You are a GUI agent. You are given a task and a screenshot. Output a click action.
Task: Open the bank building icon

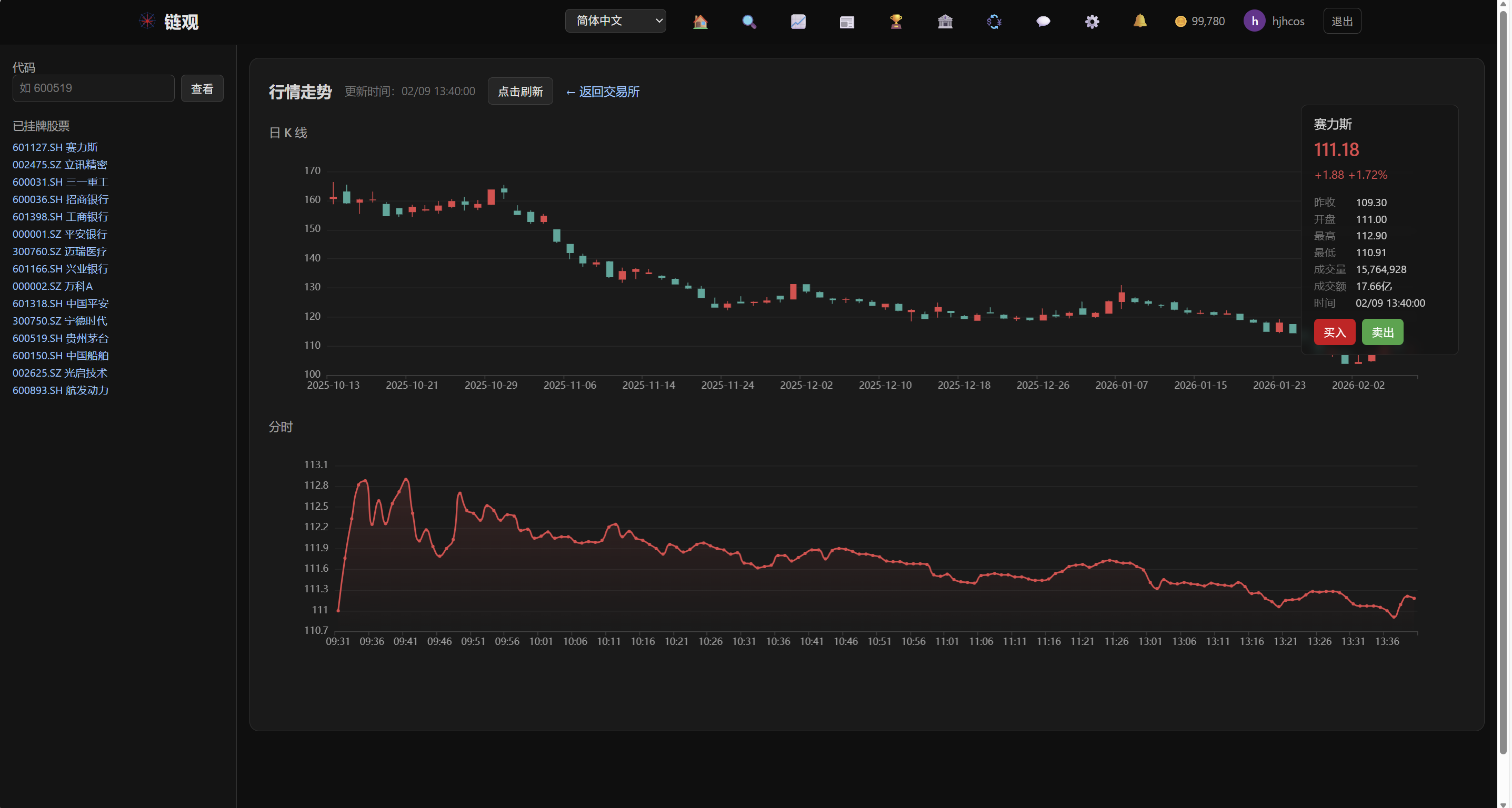point(945,22)
